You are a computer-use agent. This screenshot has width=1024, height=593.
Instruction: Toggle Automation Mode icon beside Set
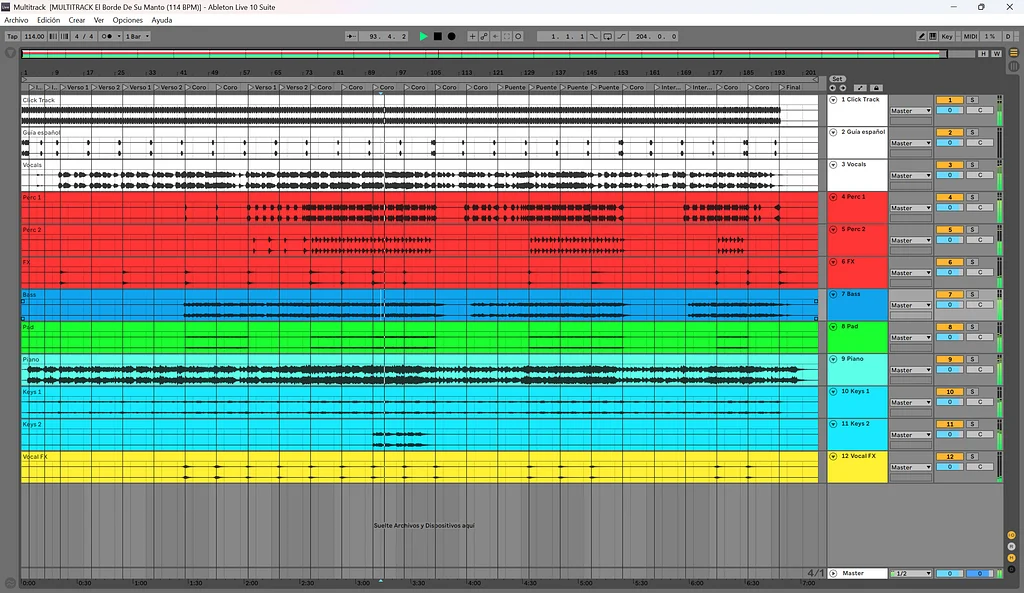click(860, 88)
